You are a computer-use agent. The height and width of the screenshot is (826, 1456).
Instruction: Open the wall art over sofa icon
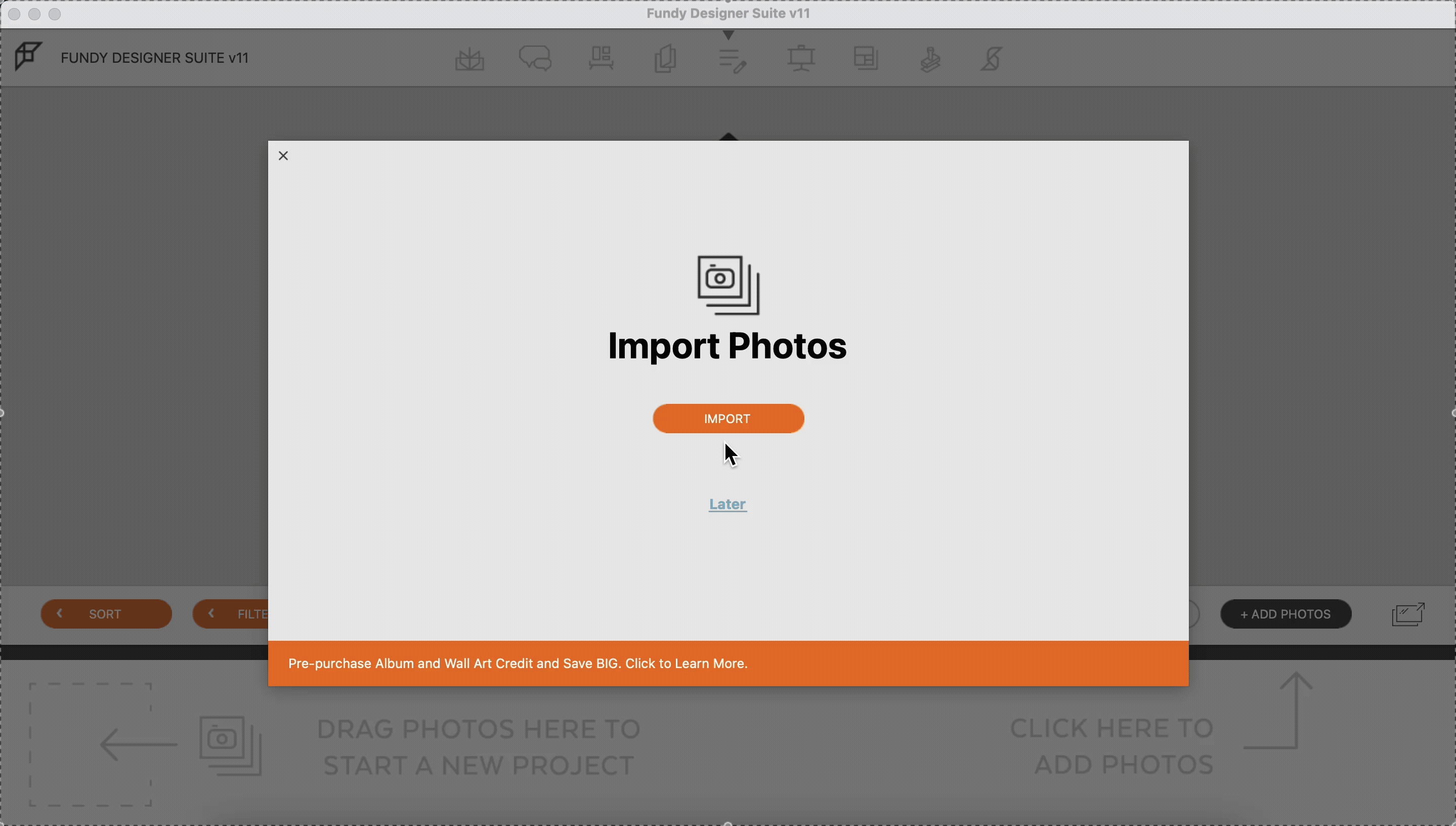click(601, 58)
